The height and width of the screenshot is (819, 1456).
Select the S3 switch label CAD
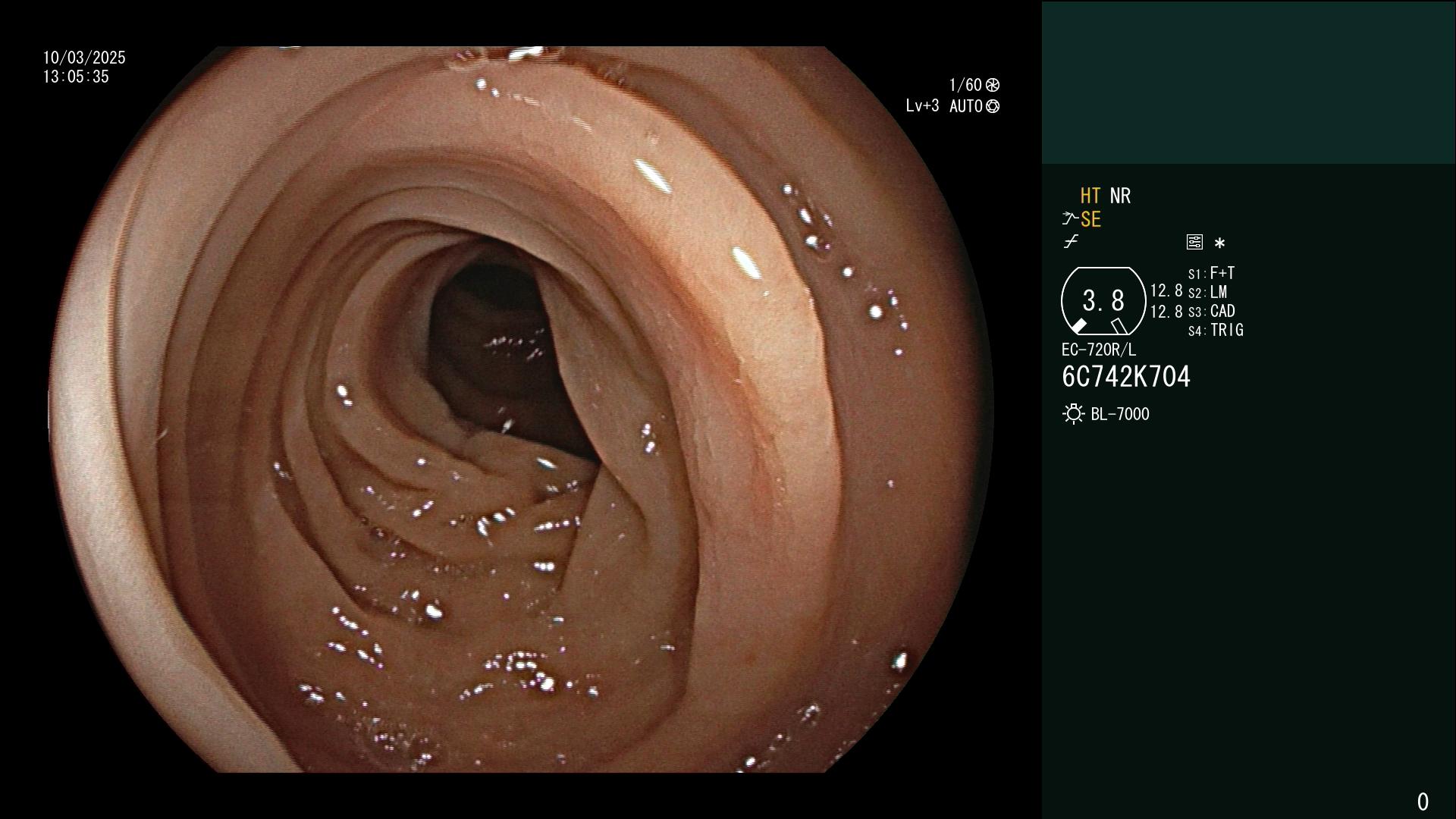[1222, 311]
